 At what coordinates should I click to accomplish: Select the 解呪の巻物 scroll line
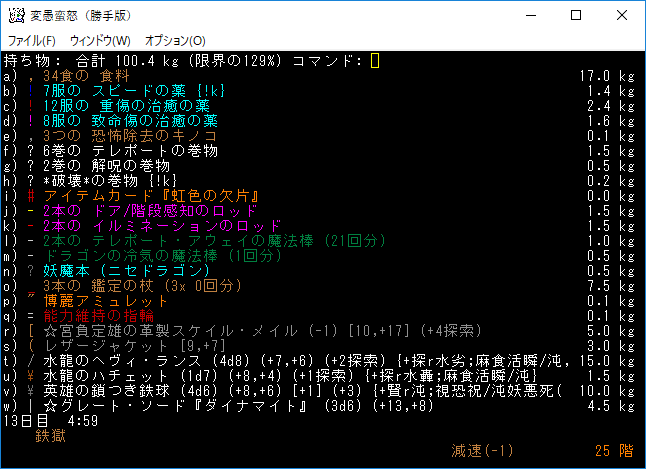110,166
